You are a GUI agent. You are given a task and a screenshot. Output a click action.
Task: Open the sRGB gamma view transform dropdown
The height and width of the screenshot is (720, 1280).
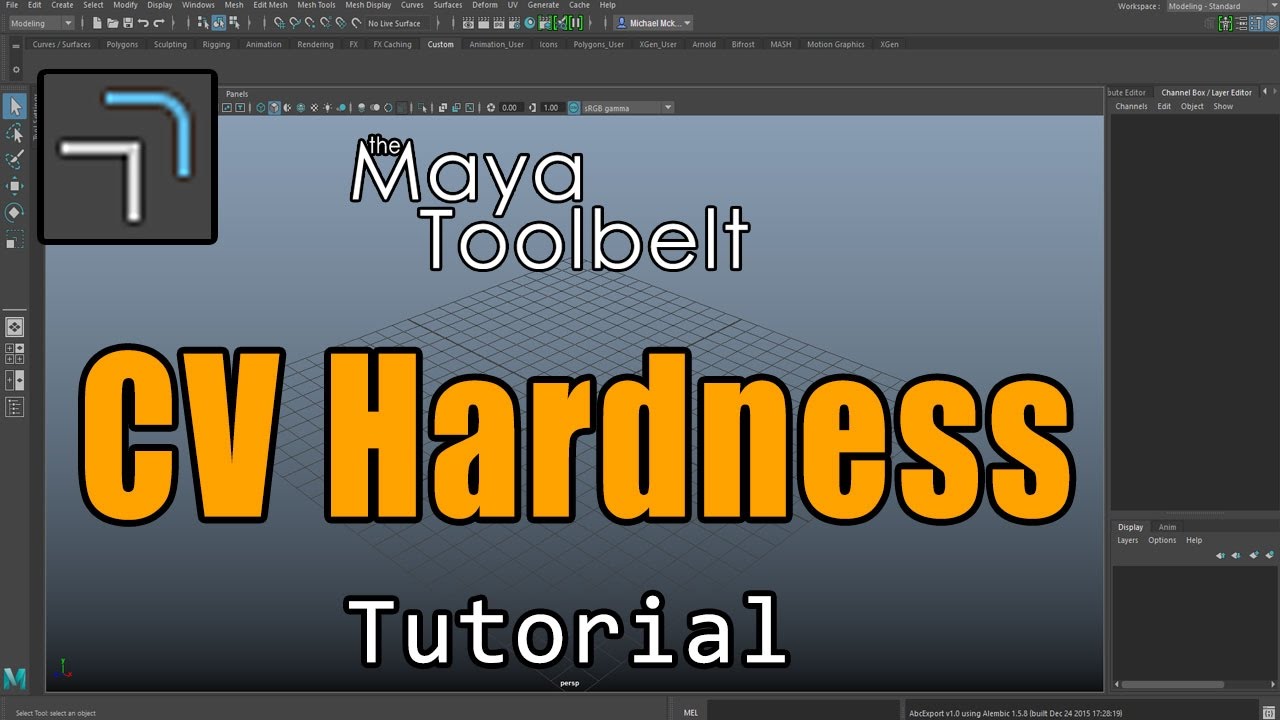tap(627, 107)
